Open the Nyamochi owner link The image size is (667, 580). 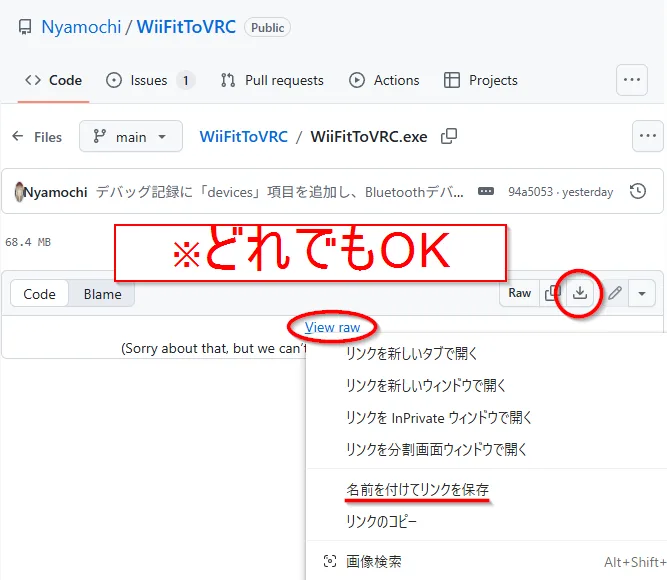81,27
